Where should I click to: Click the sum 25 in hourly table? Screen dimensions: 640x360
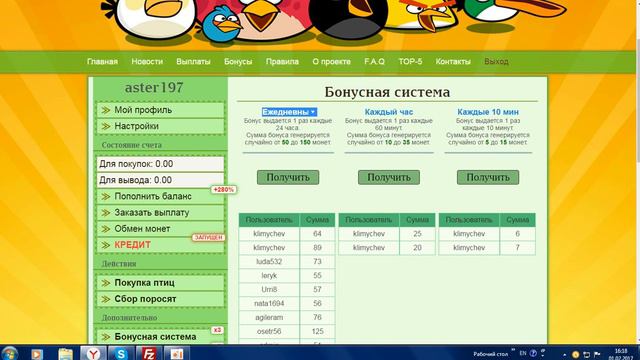(417, 234)
